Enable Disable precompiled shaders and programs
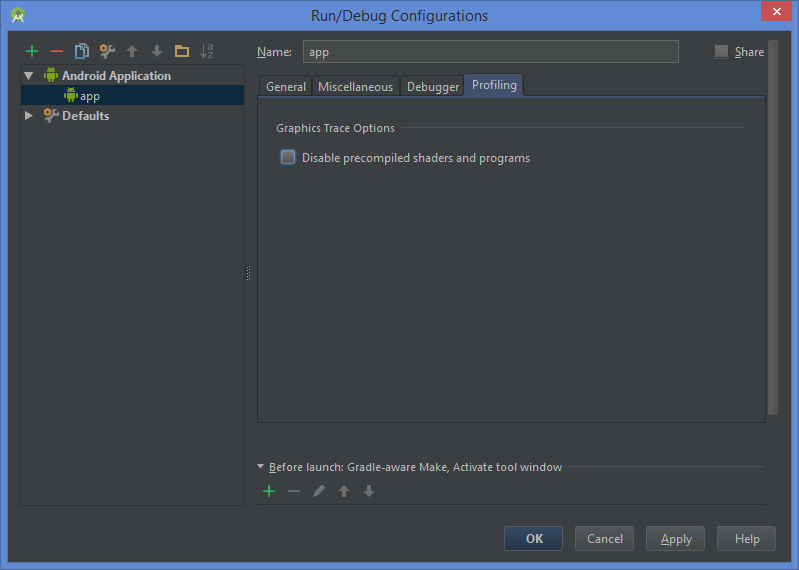 (288, 157)
